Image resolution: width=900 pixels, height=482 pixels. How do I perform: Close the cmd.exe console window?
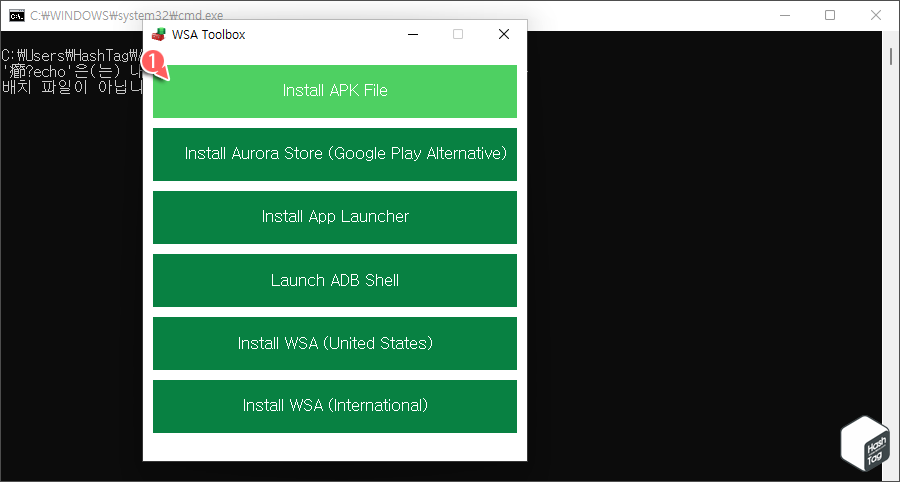pos(876,15)
